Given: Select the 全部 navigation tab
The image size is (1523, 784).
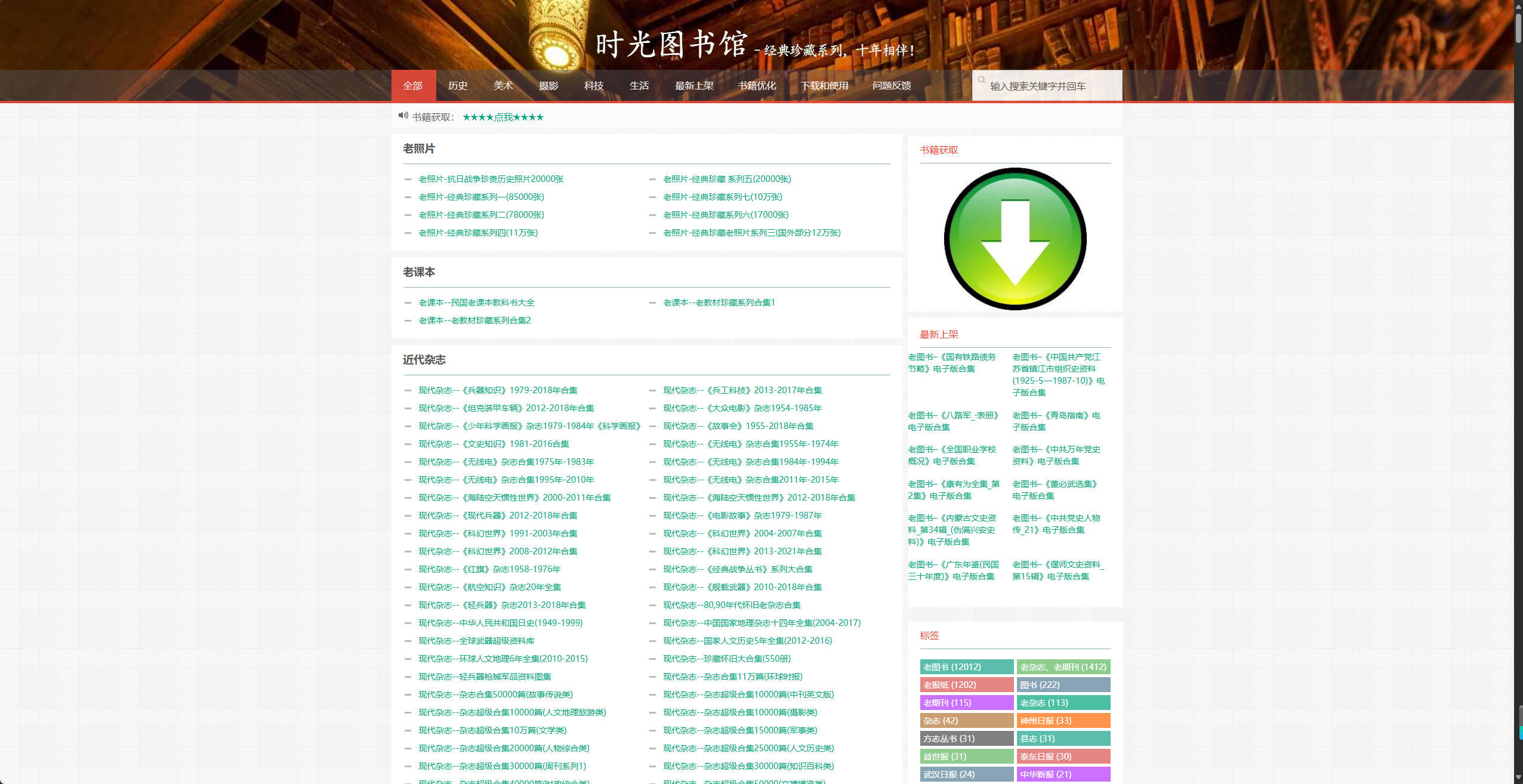Looking at the screenshot, I should (x=413, y=85).
